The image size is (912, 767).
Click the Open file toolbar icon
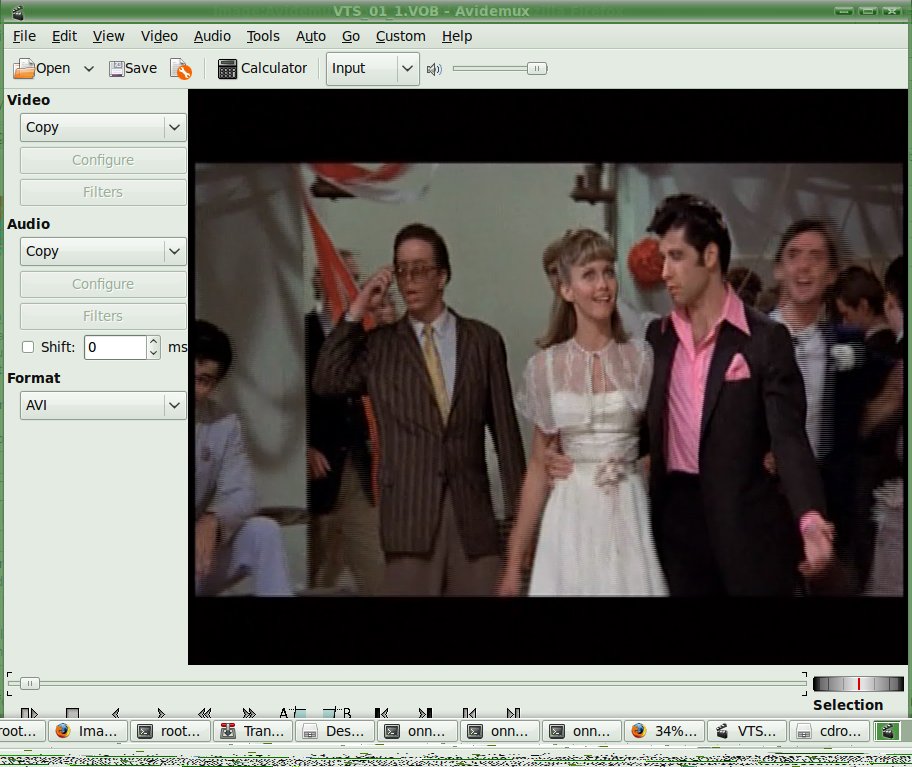(40, 68)
